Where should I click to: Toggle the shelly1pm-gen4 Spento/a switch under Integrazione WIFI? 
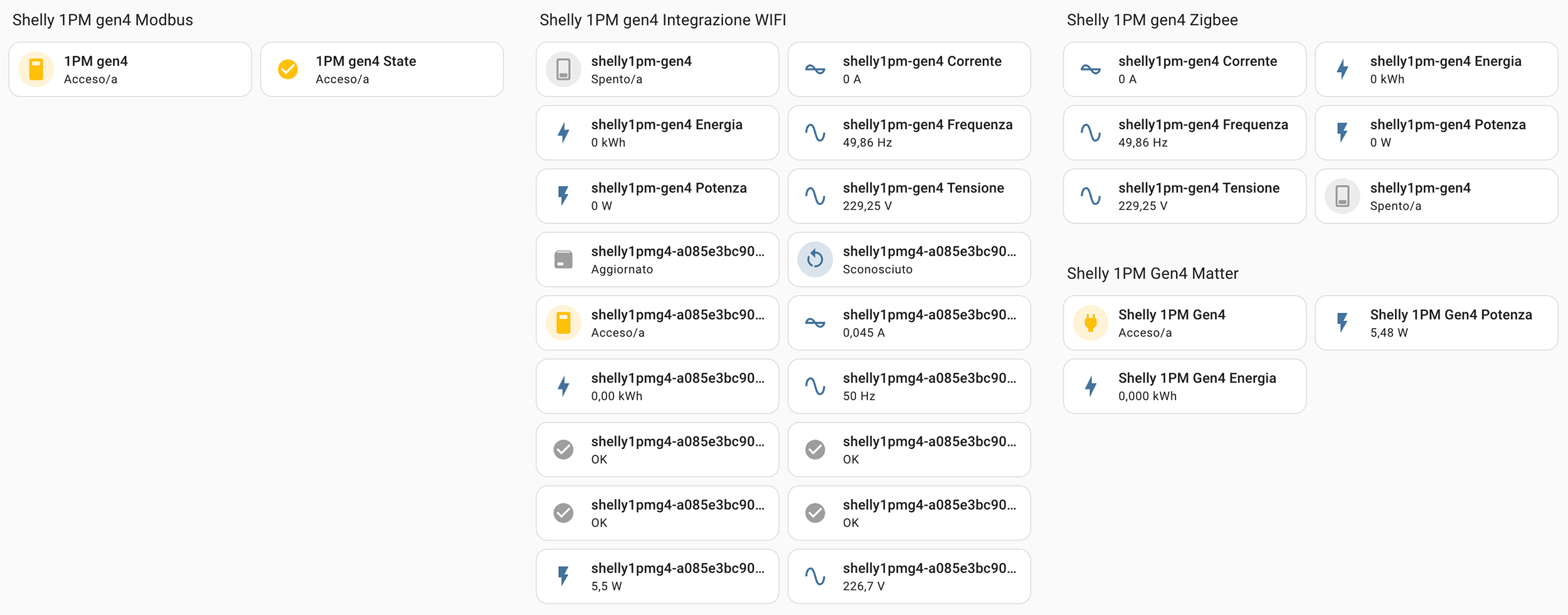pyautogui.click(x=563, y=70)
